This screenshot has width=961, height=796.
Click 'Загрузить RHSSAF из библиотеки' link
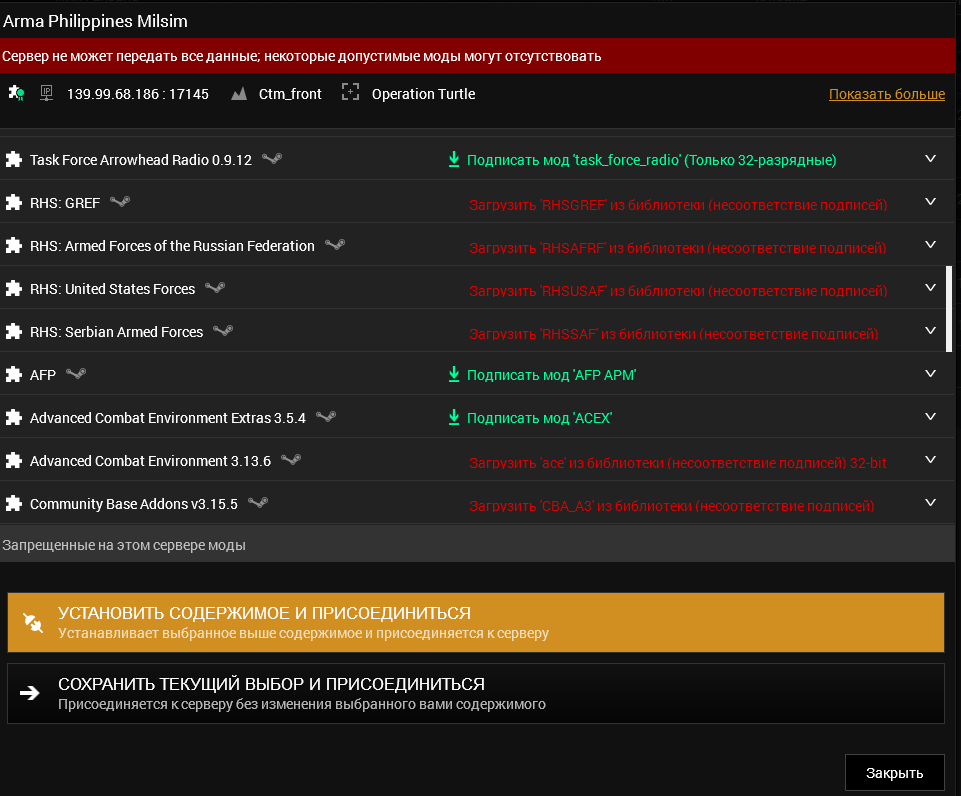tap(674, 334)
